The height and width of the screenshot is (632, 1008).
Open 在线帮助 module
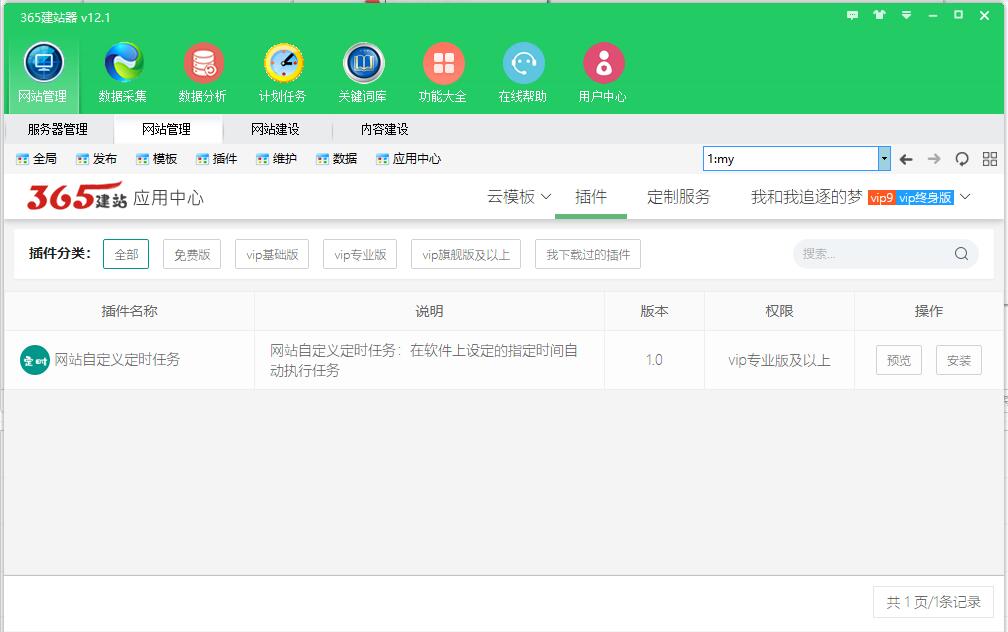(x=523, y=73)
